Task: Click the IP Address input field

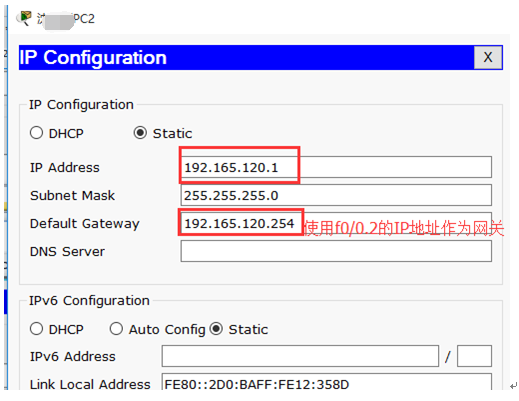Action: coord(336,167)
